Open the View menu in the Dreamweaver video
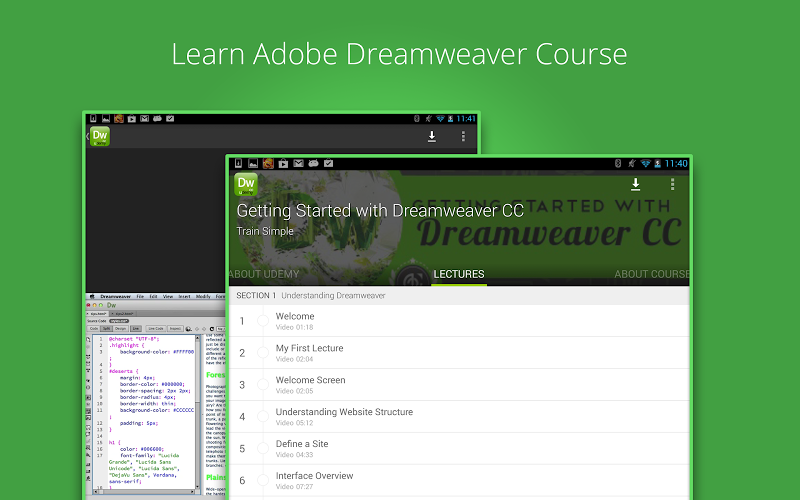 168,296
